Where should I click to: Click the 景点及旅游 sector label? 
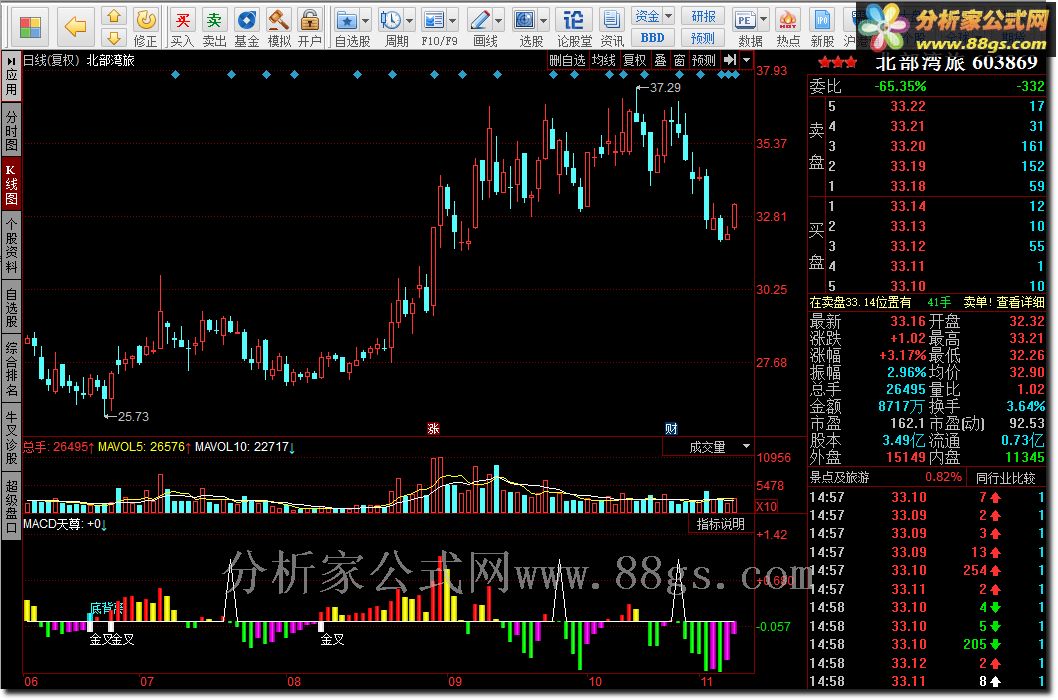click(840, 477)
